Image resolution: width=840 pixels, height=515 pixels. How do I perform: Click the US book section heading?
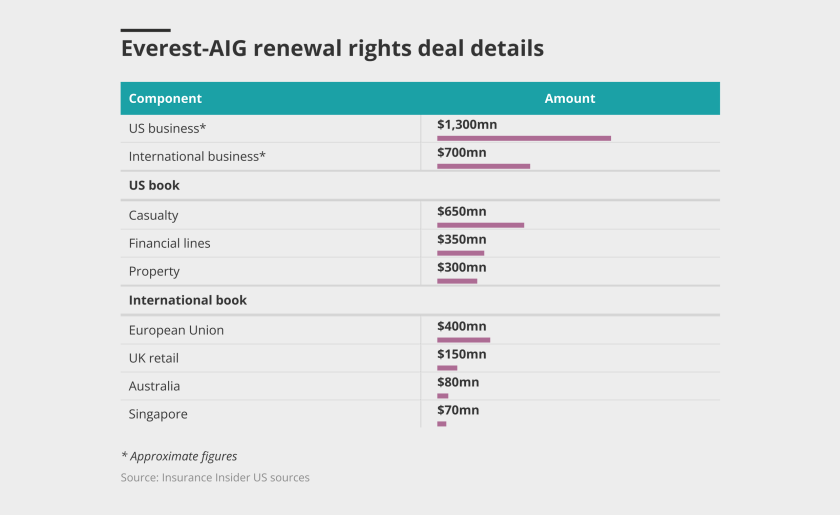click(154, 186)
